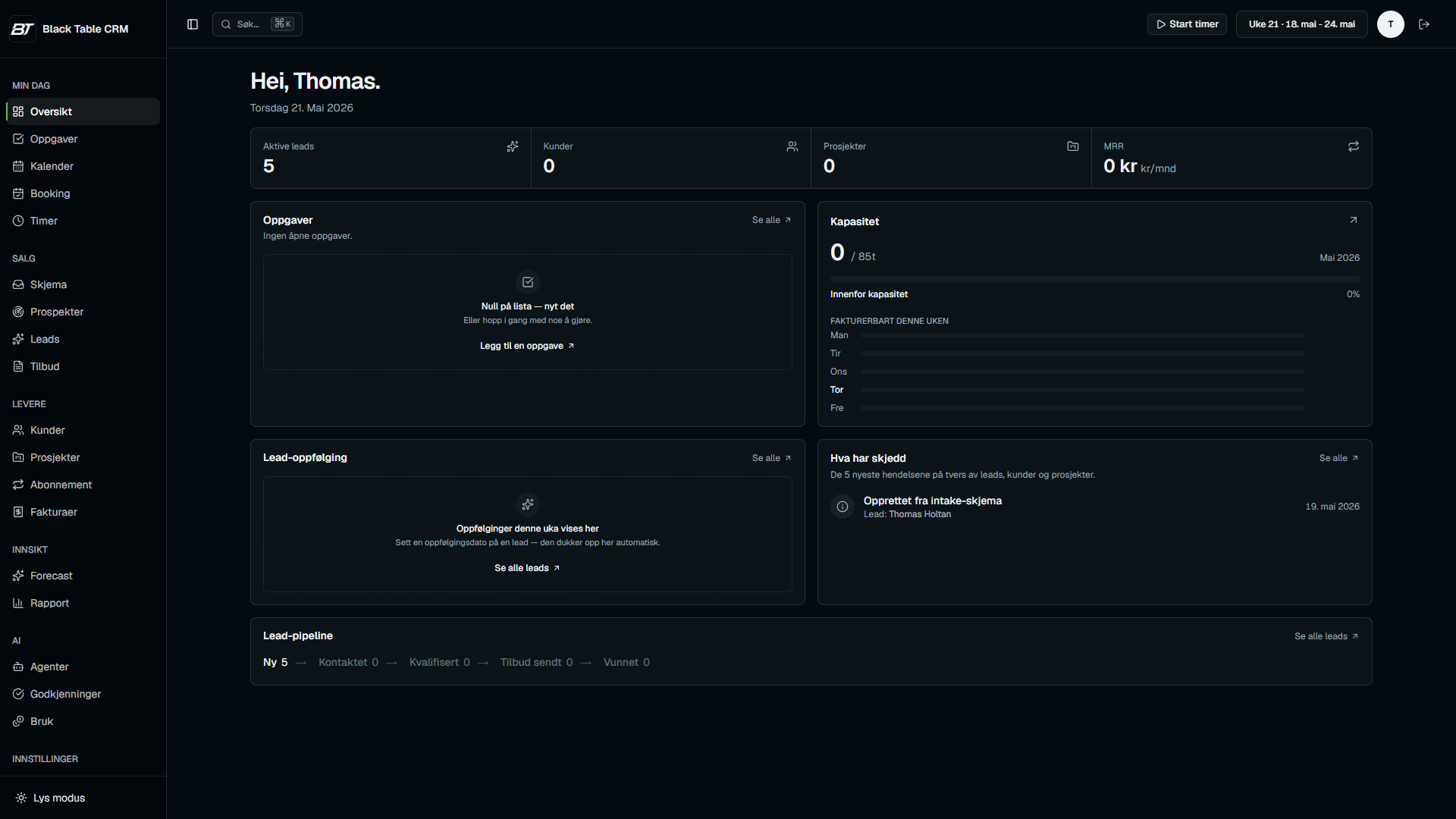Click the Kapasitet heading

coord(855,221)
